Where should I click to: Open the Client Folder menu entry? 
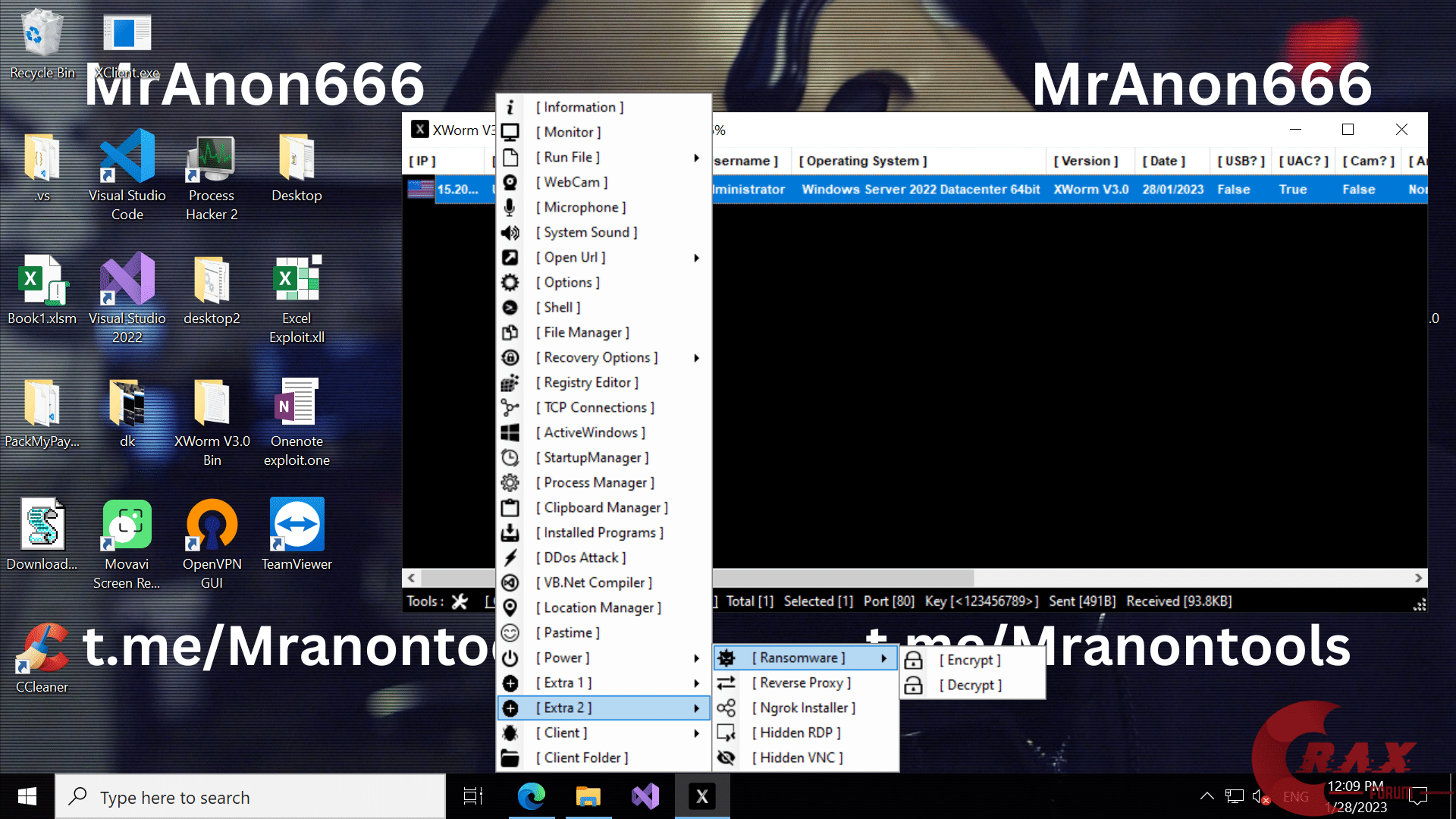click(604, 758)
